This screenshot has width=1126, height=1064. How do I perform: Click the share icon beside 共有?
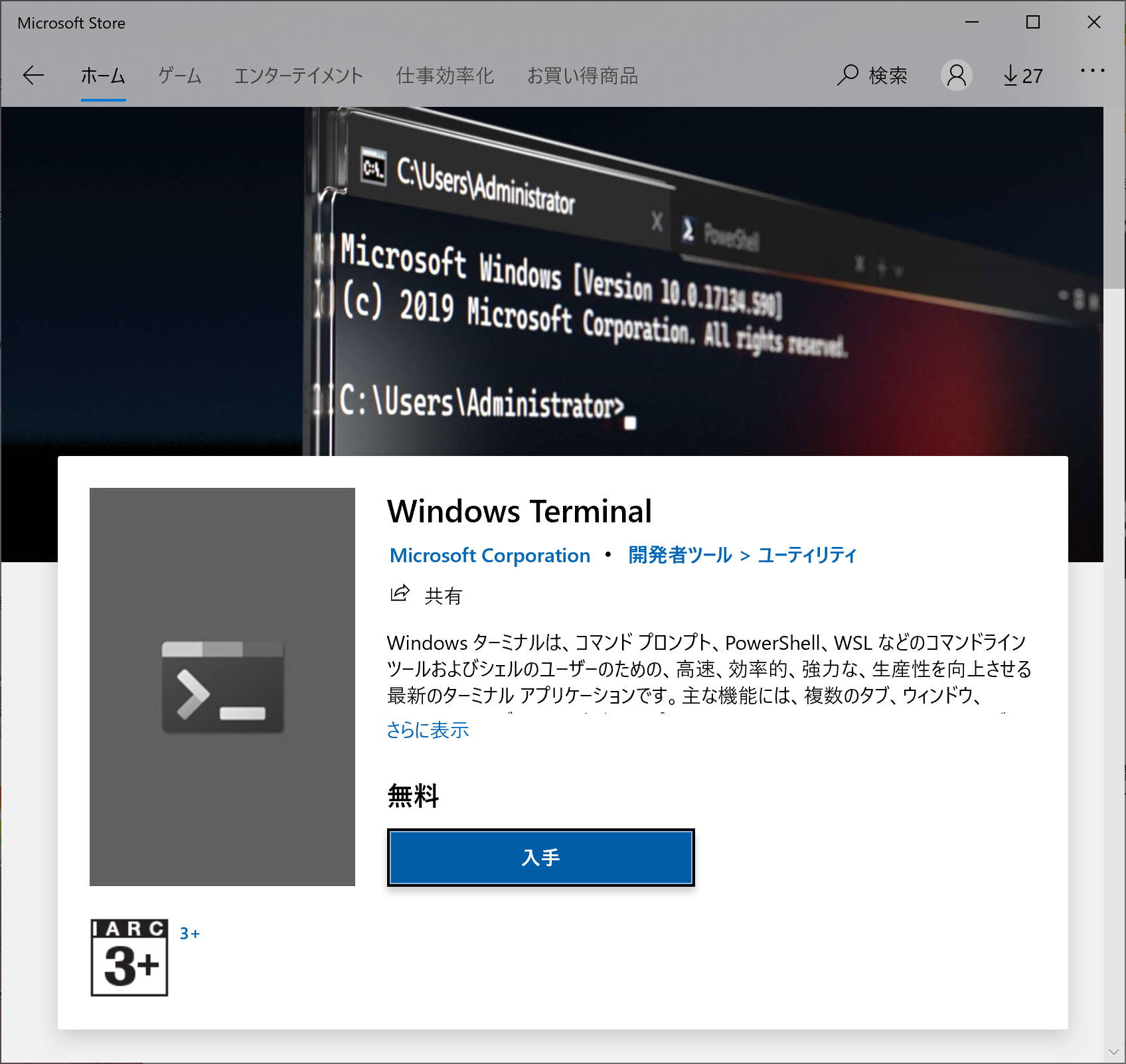400,593
